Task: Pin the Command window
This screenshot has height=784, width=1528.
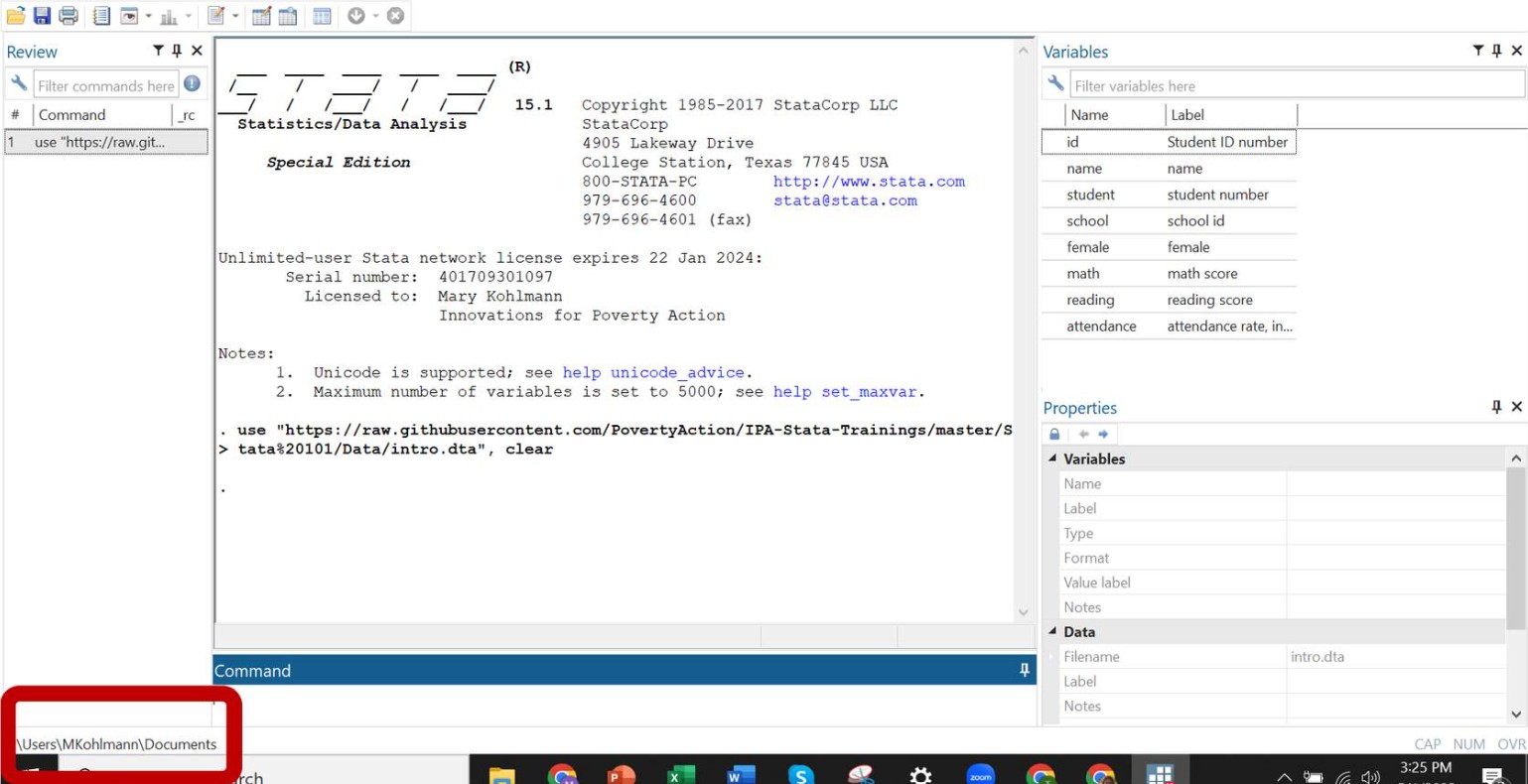Action: 1025,671
